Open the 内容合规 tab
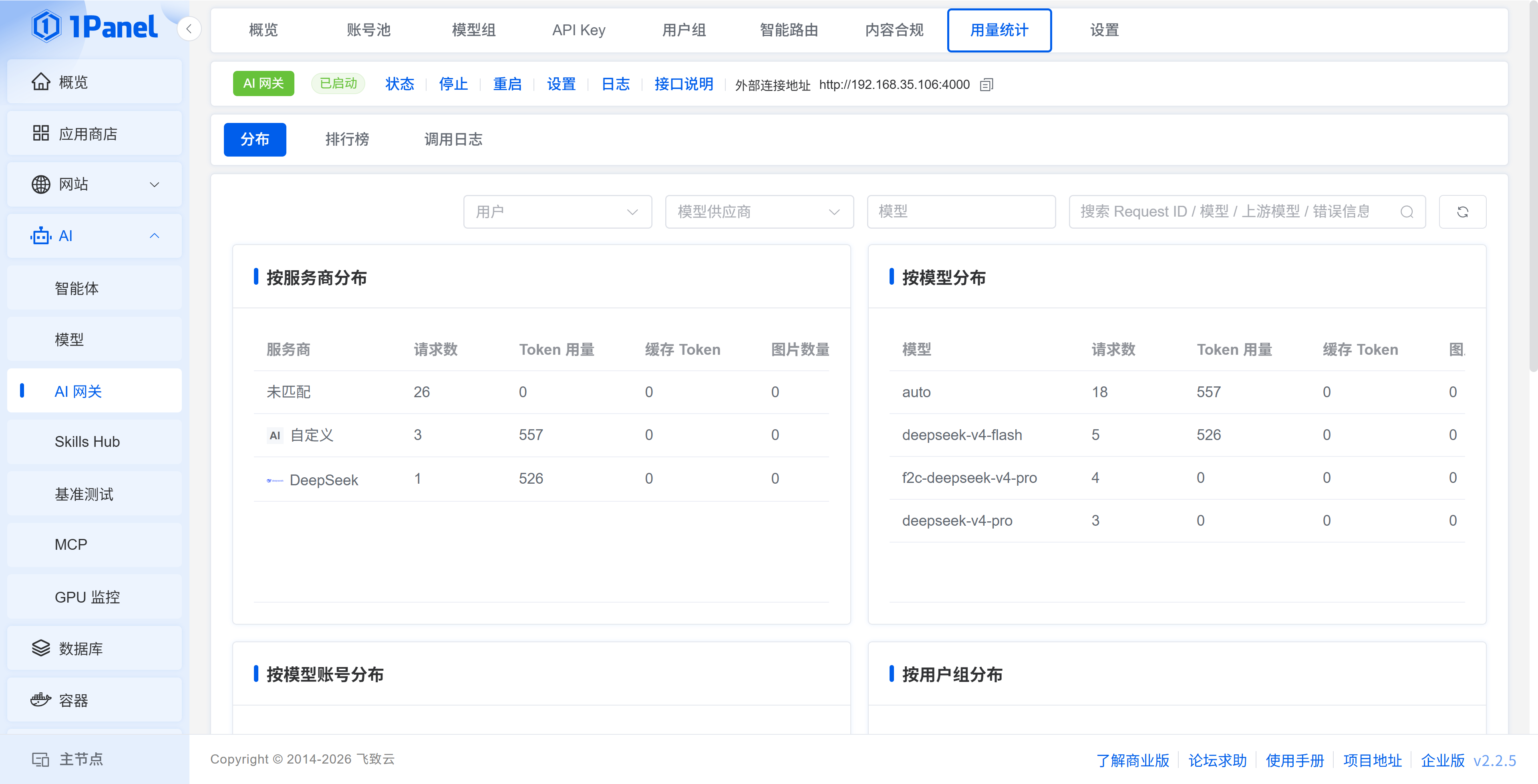 (894, 30)
